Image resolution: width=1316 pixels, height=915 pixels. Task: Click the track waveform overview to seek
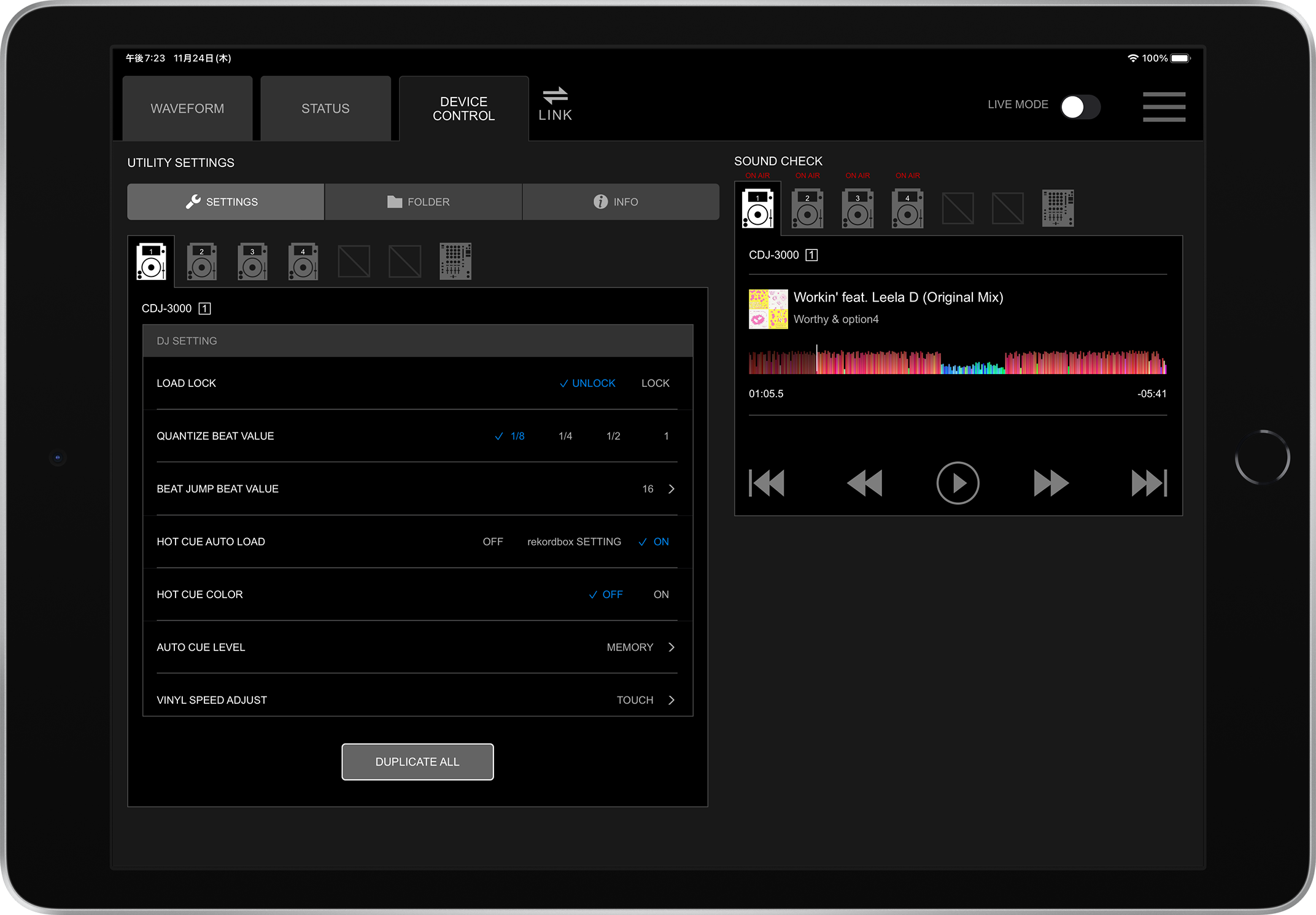[x=958, y=362]
